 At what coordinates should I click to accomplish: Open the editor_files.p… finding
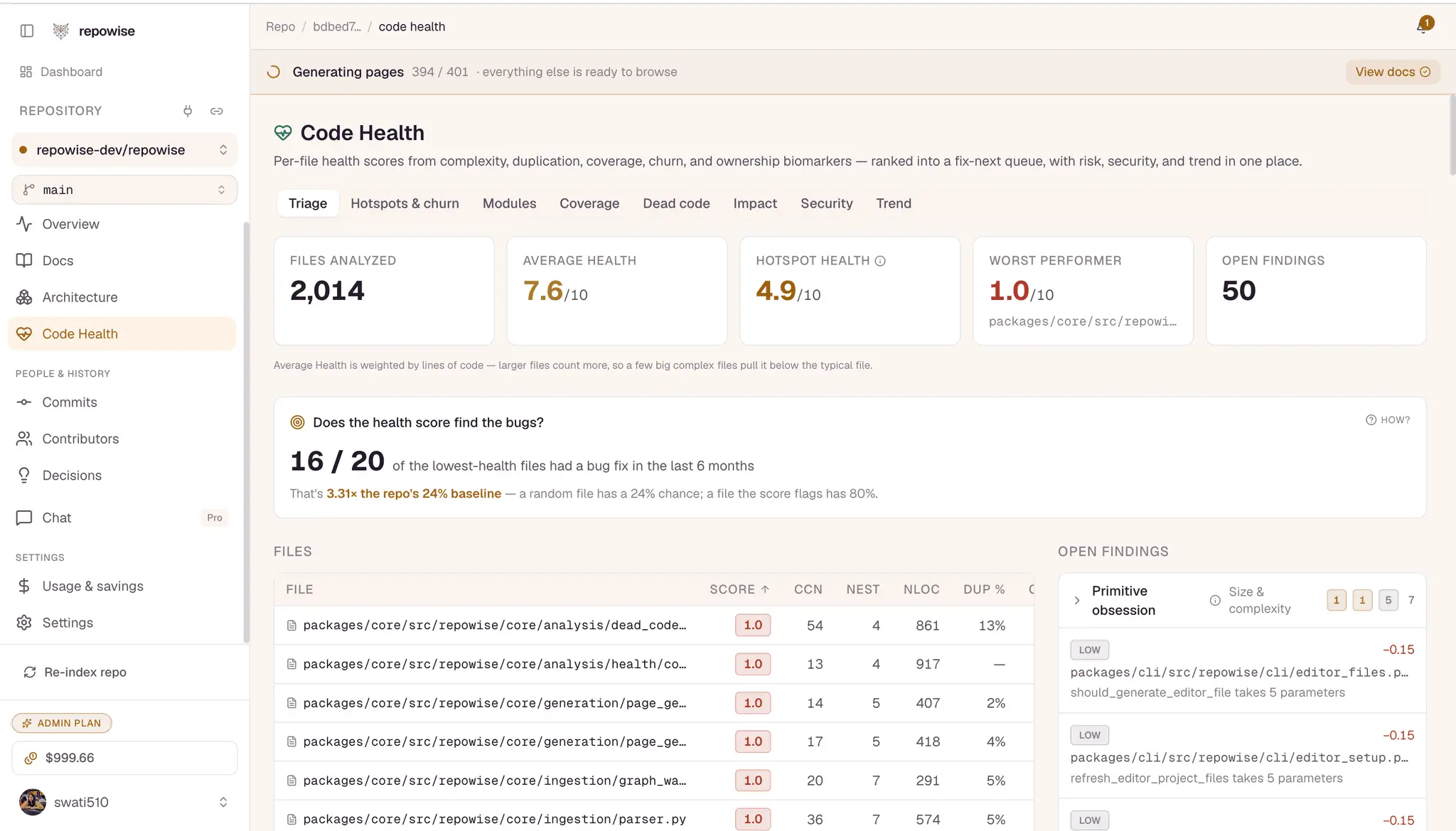pos(1242,670)
